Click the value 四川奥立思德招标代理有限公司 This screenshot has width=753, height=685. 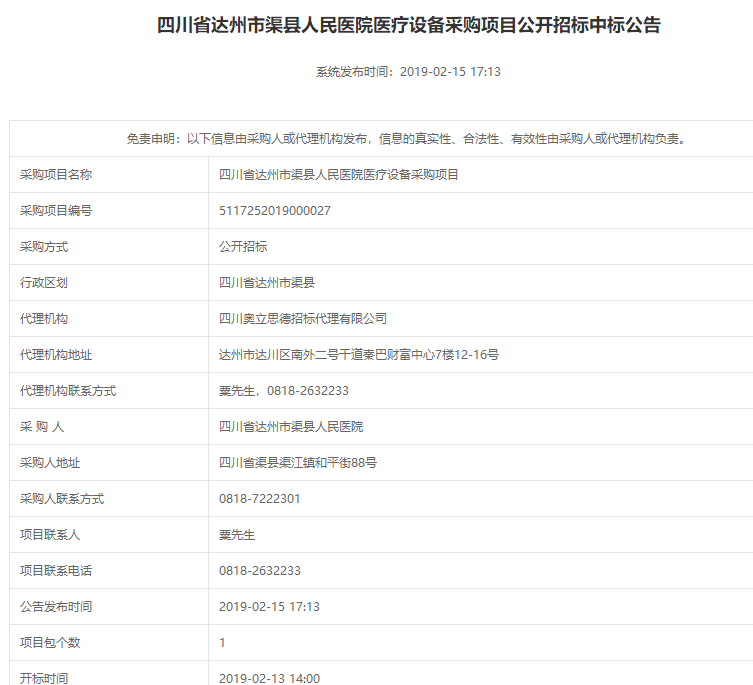point(303,318)
